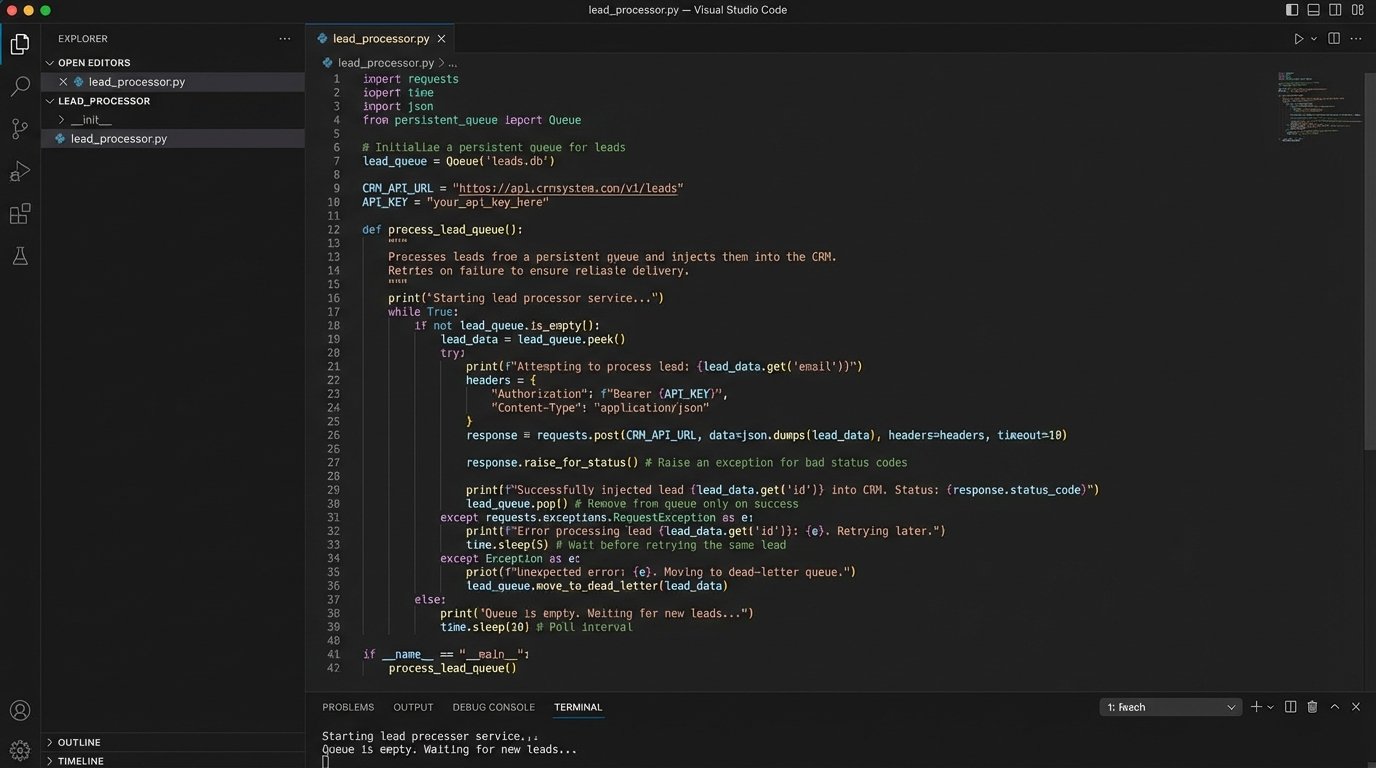Open the Run and Debug view

19,172
